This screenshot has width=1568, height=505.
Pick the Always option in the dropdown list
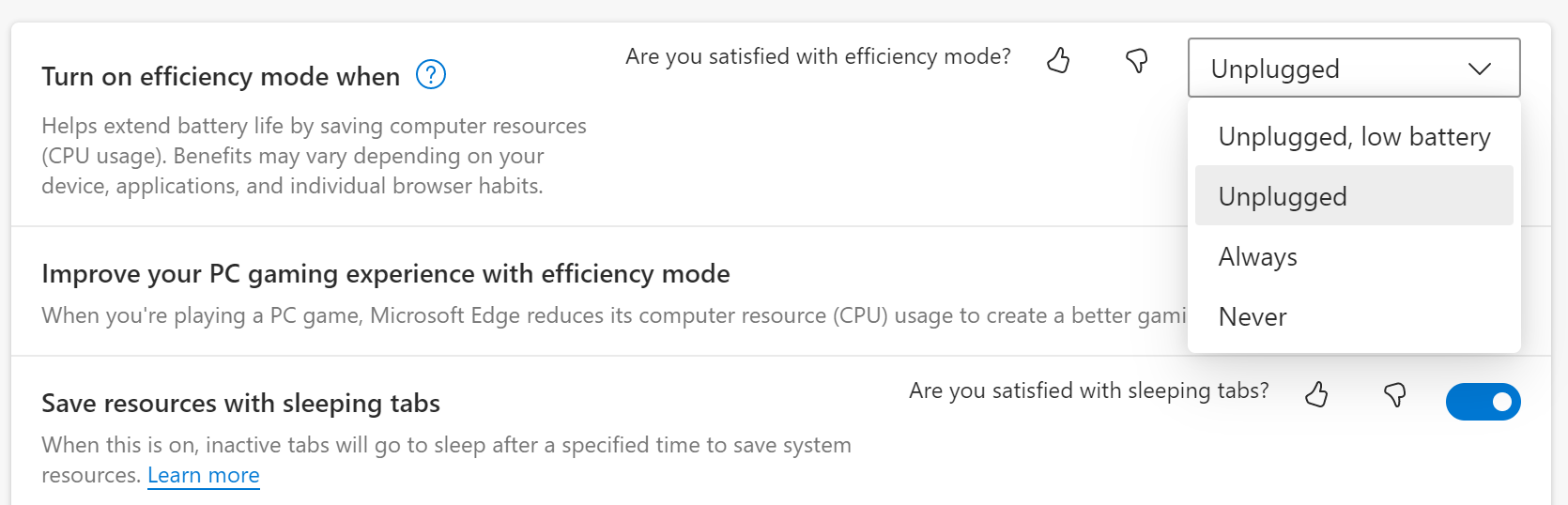[1354, 256]
